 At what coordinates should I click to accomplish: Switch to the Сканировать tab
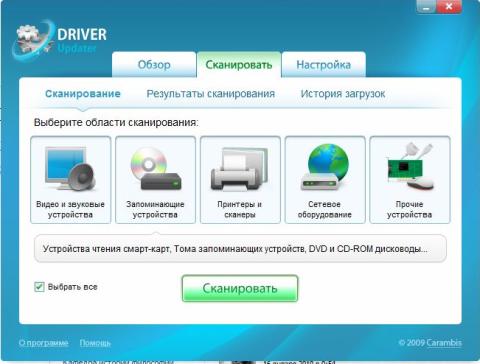pos(239,64)
